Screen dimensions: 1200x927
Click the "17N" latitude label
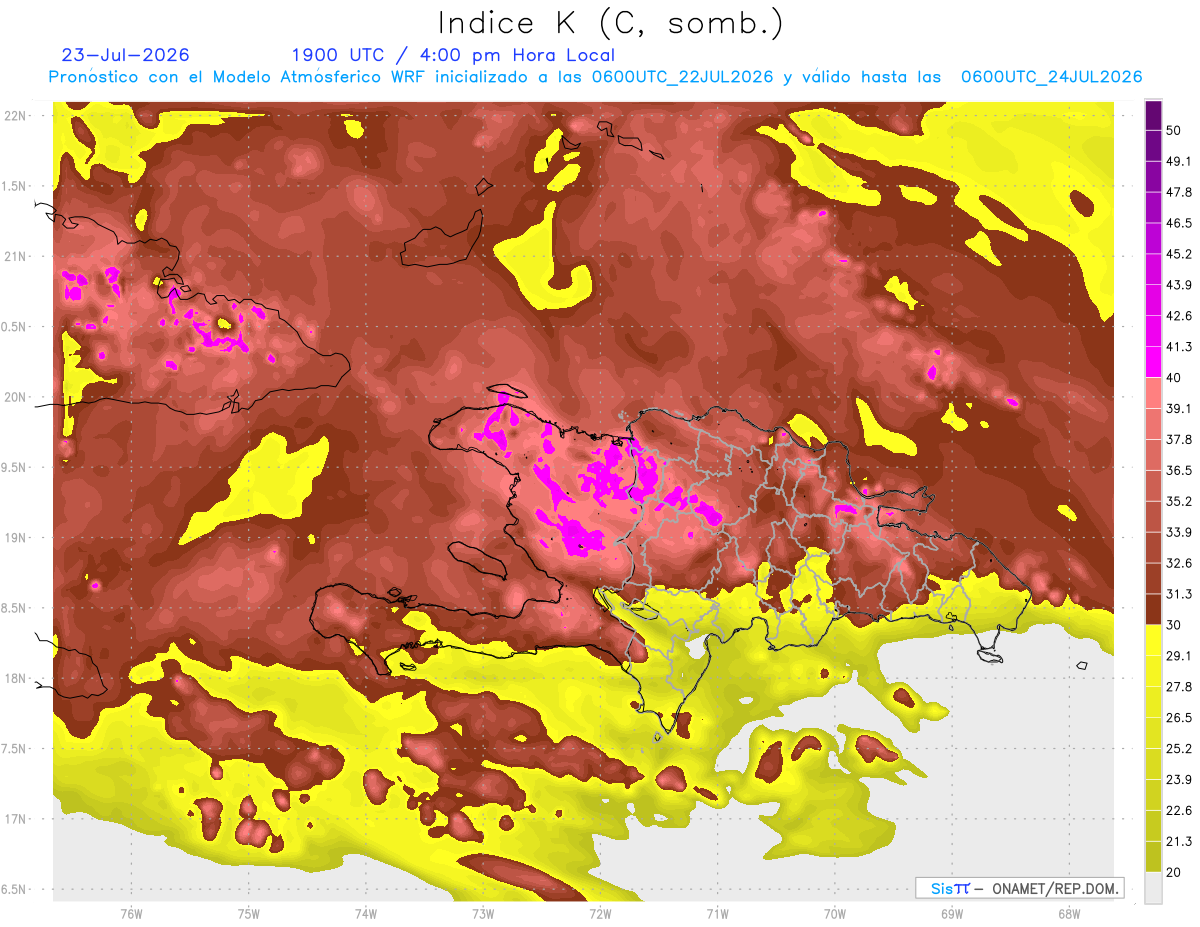coord(17,819)
